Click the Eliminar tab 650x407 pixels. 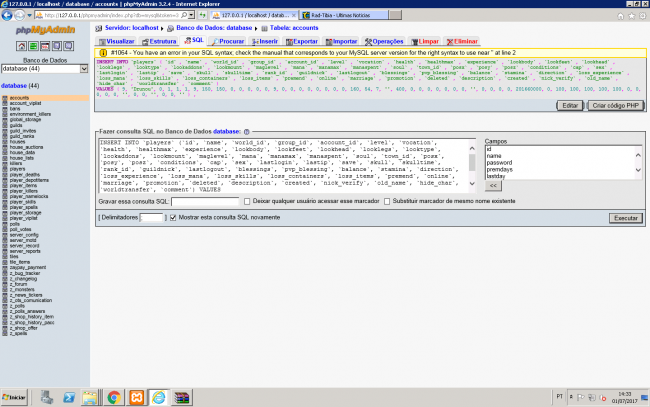462,41
